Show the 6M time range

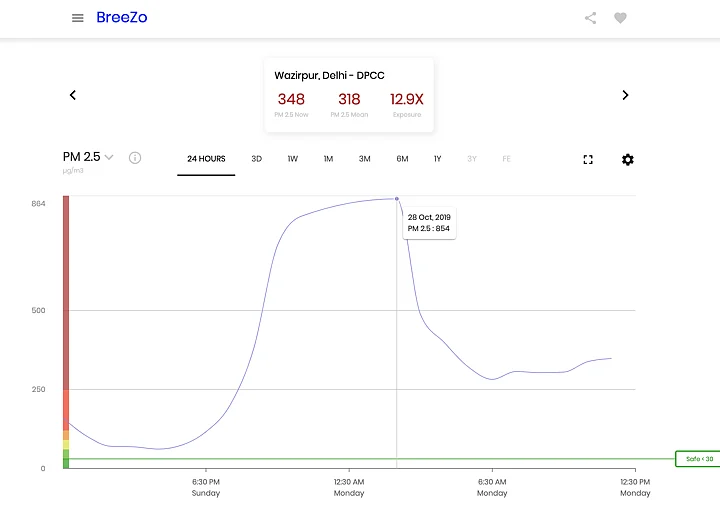pyautogui.click(x=402, y=159)
